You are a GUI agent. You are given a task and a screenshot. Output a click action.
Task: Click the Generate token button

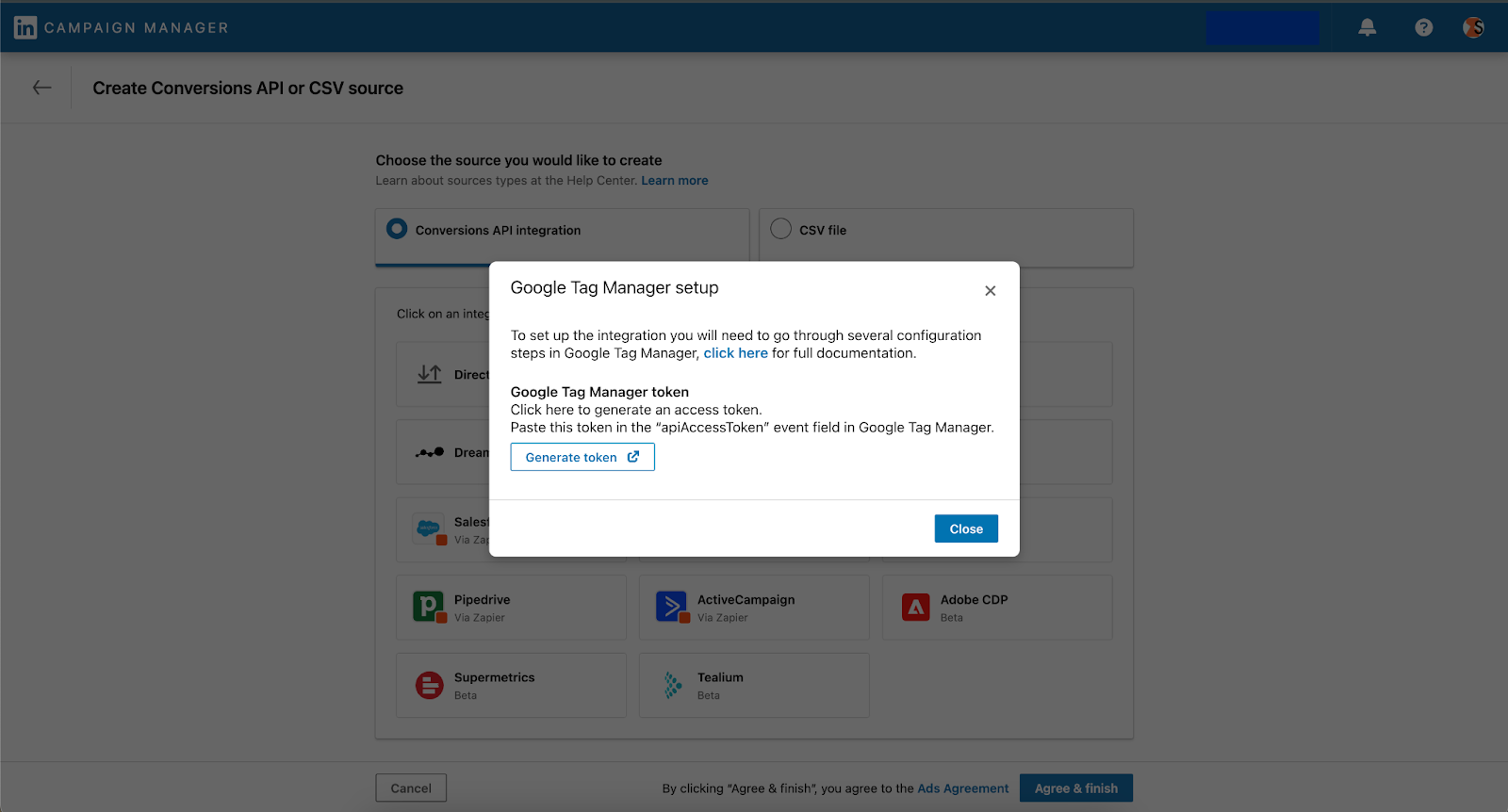click(x=582, y=457)
